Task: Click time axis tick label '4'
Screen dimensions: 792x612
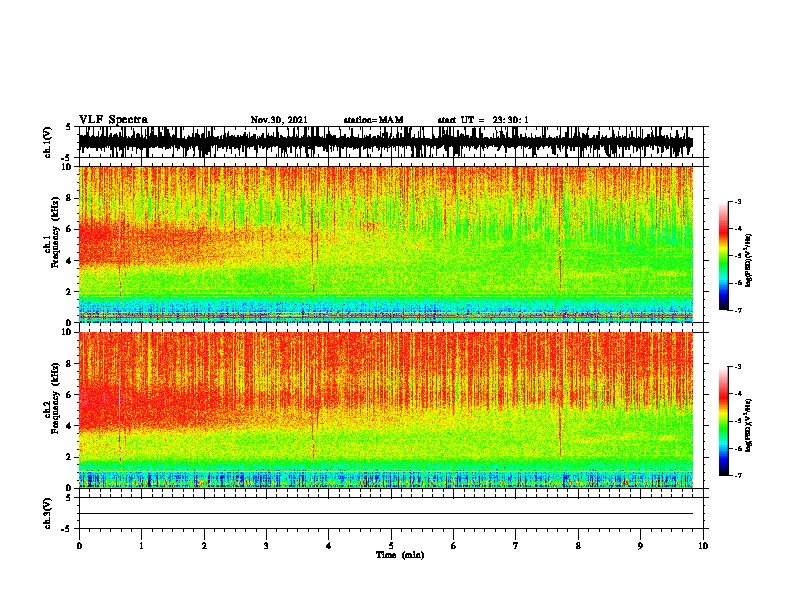Action: point(329,546)
